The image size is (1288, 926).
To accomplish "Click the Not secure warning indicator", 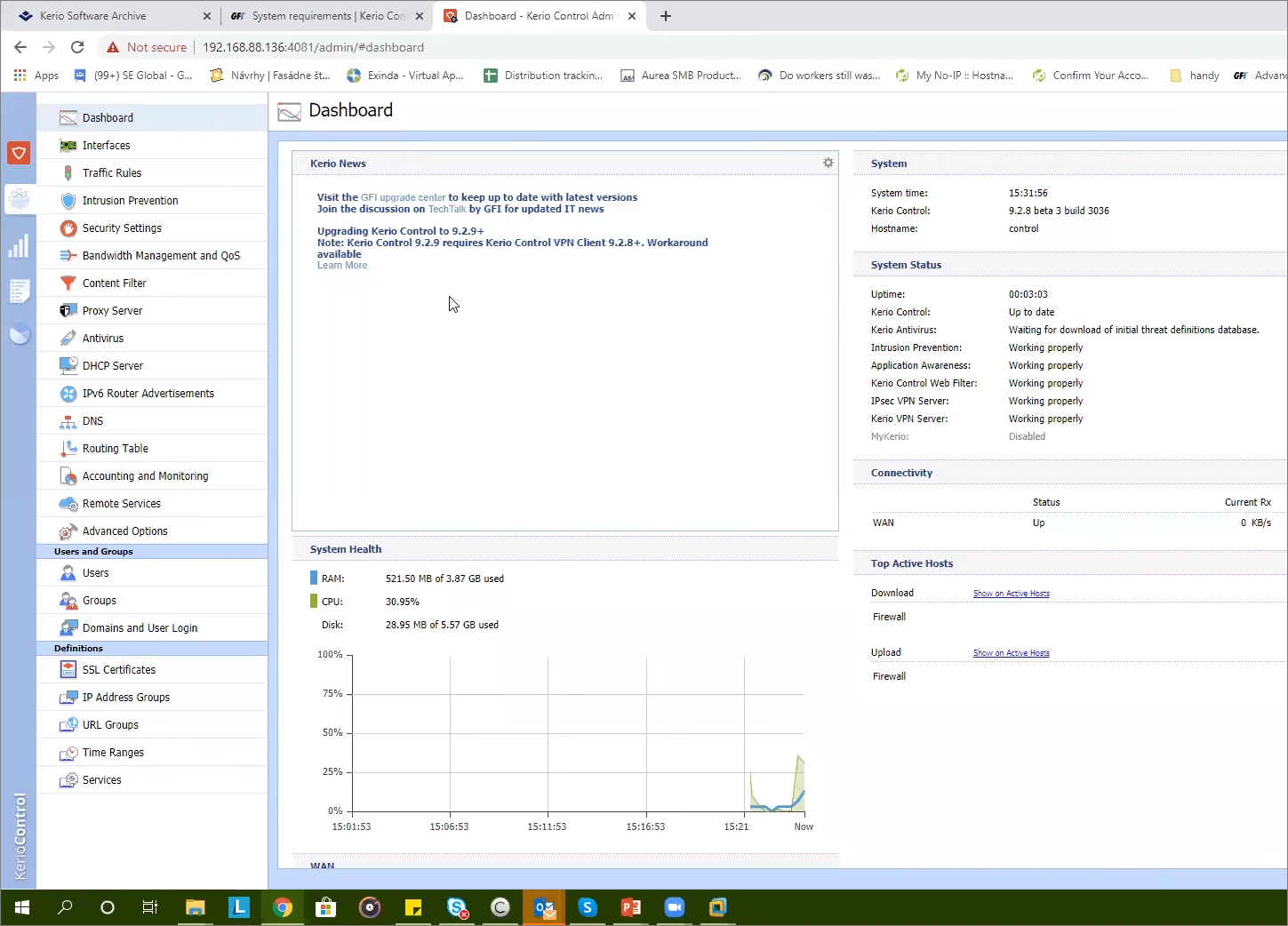I will tap(147, 47).
